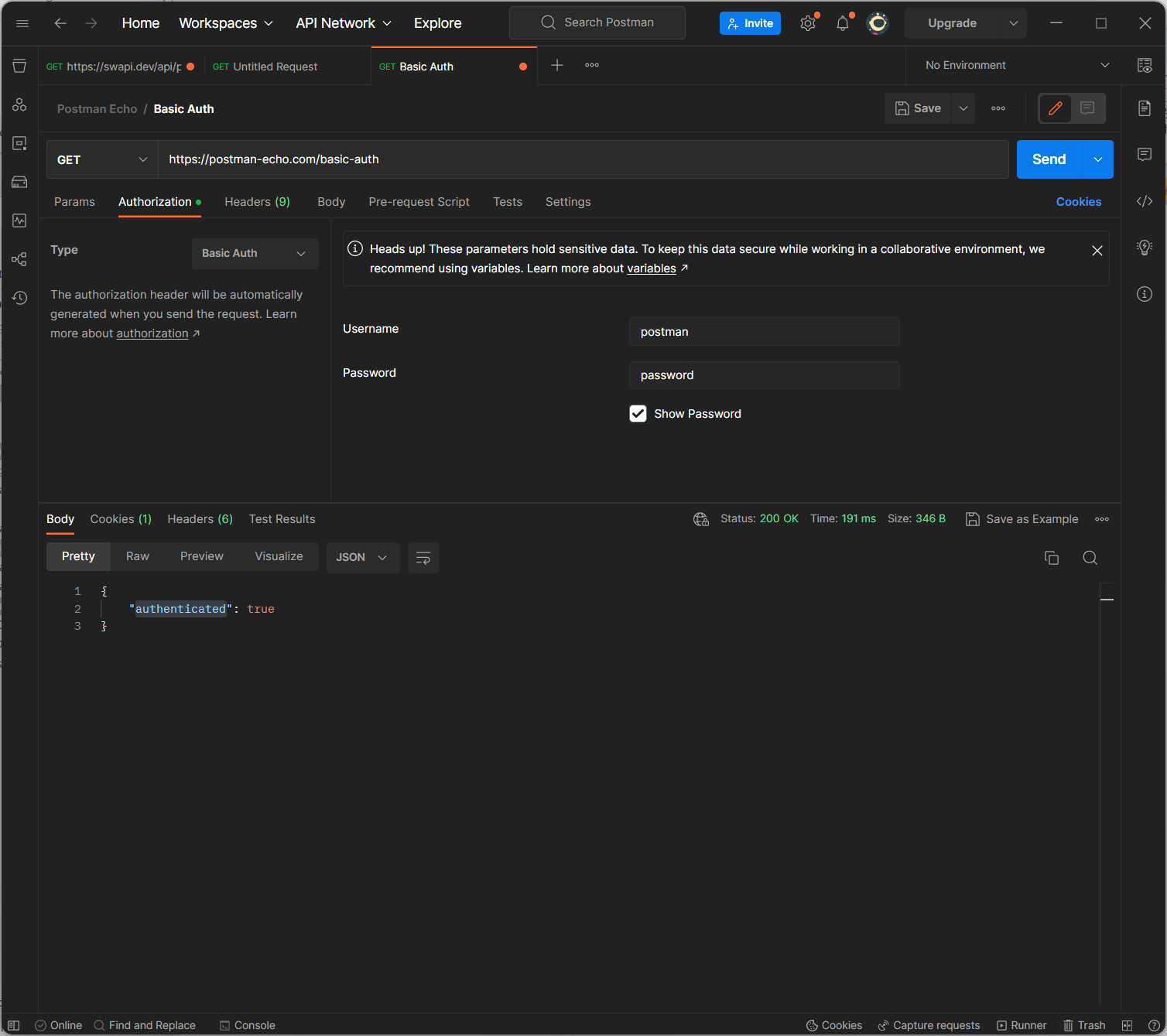
Task: Toggle the sidebar from the status bar
Action: [13, 1025]
